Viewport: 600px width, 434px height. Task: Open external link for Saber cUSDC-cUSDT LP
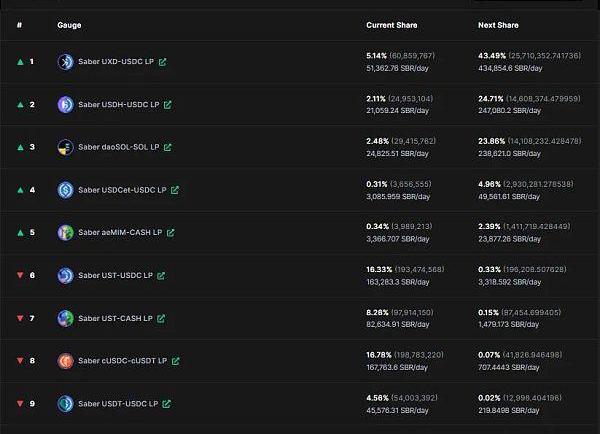point(176,361)
